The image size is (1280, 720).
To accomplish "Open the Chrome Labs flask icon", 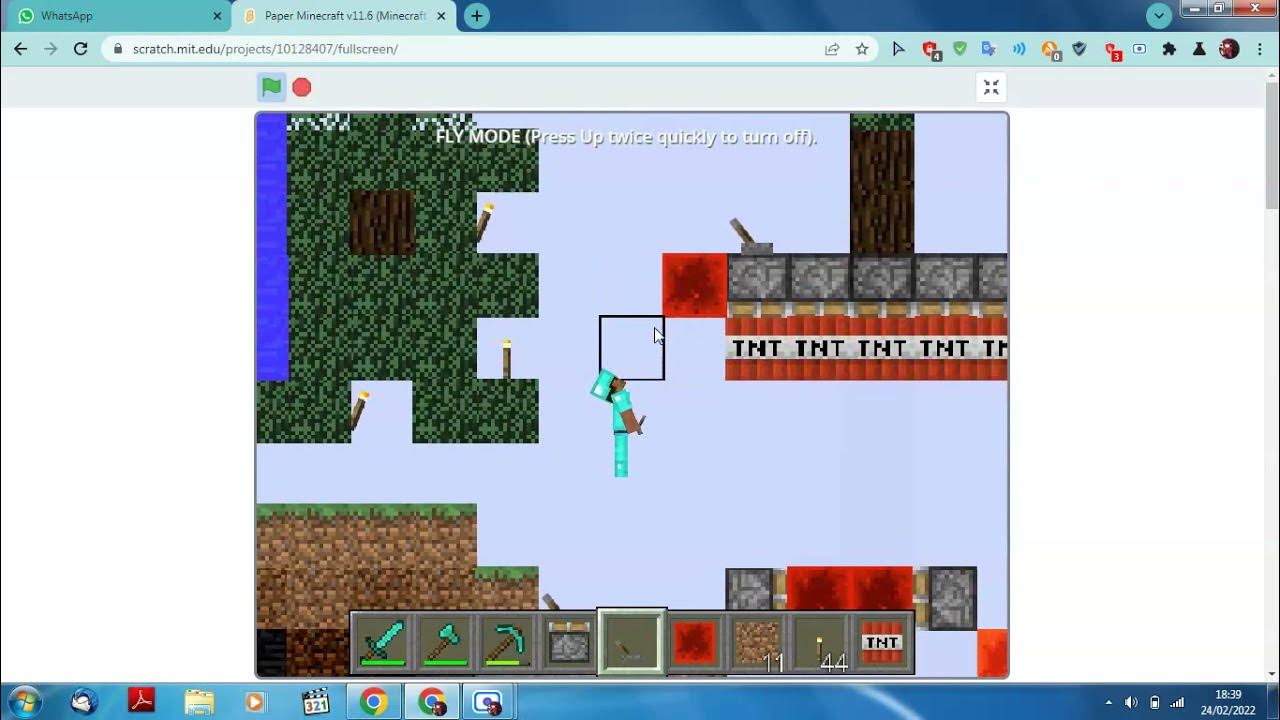I will click(x=1199, y=49).
